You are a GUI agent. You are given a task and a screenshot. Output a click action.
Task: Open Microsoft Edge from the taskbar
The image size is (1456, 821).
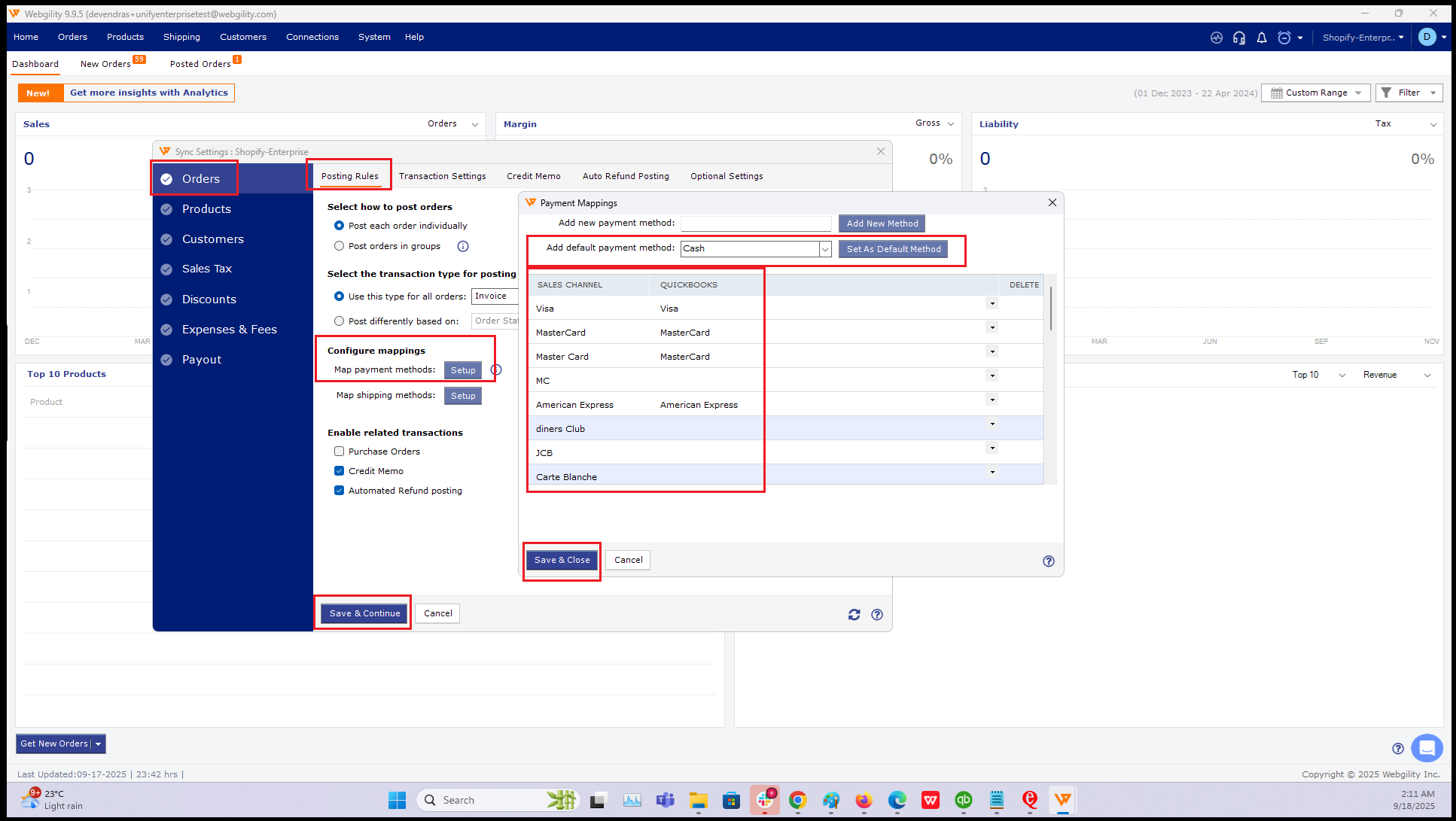pos(897,800)
